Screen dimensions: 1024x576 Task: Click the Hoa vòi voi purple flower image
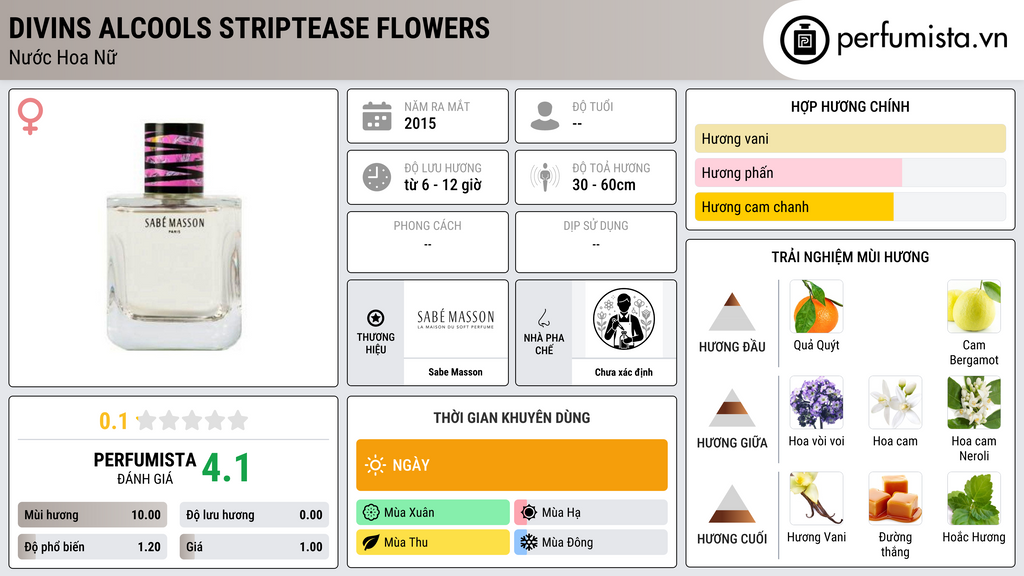[x=816, y=403]
